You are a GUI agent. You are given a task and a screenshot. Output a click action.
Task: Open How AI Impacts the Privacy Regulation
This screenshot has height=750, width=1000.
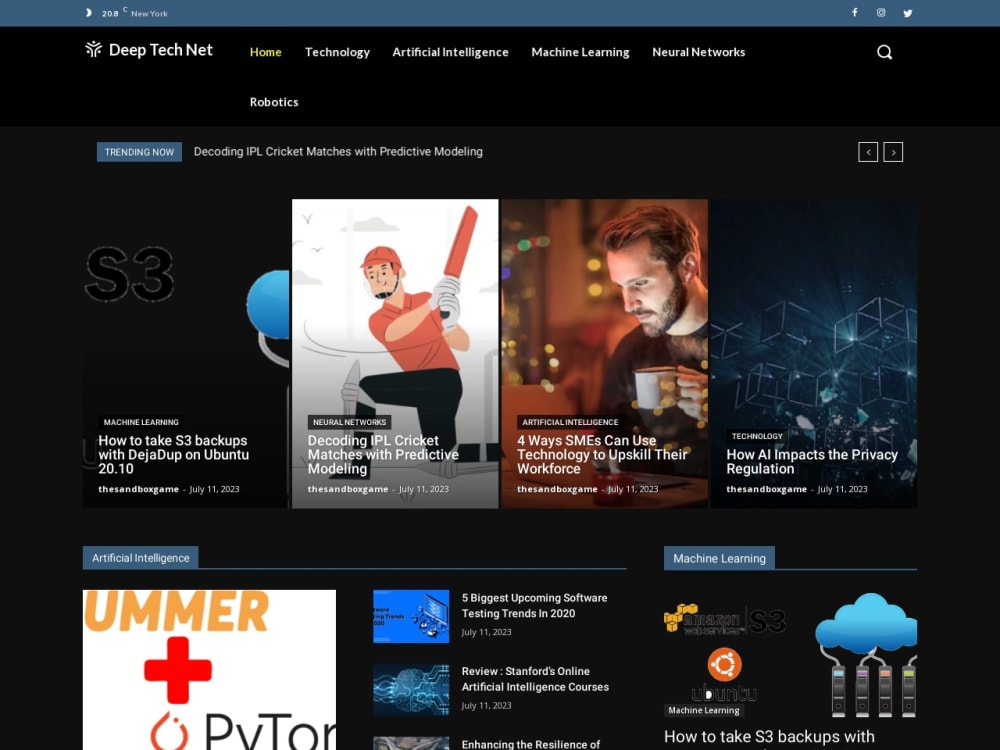pos(812,462)
